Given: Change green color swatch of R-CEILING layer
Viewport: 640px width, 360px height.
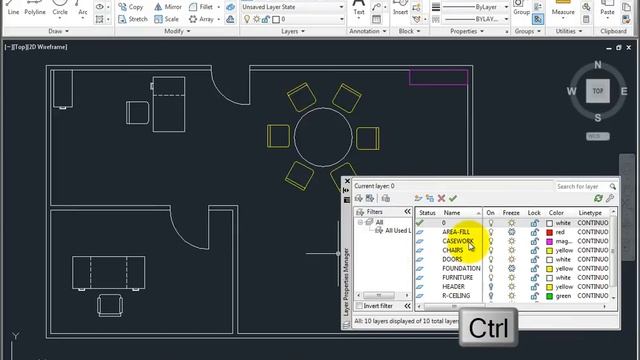Looking at the screenshot, I should tap(549, 296).
